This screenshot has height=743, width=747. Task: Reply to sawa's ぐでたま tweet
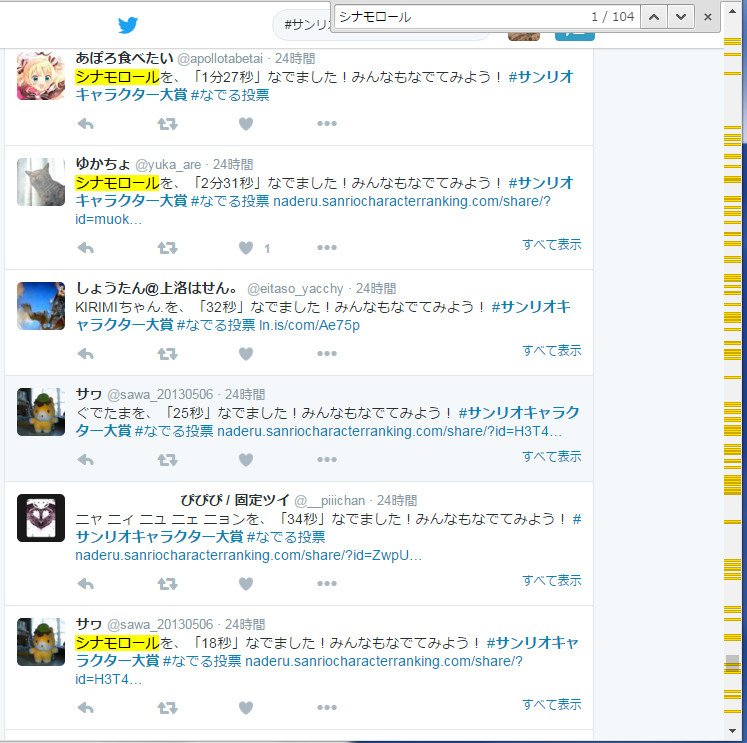[x=86, y=460]
